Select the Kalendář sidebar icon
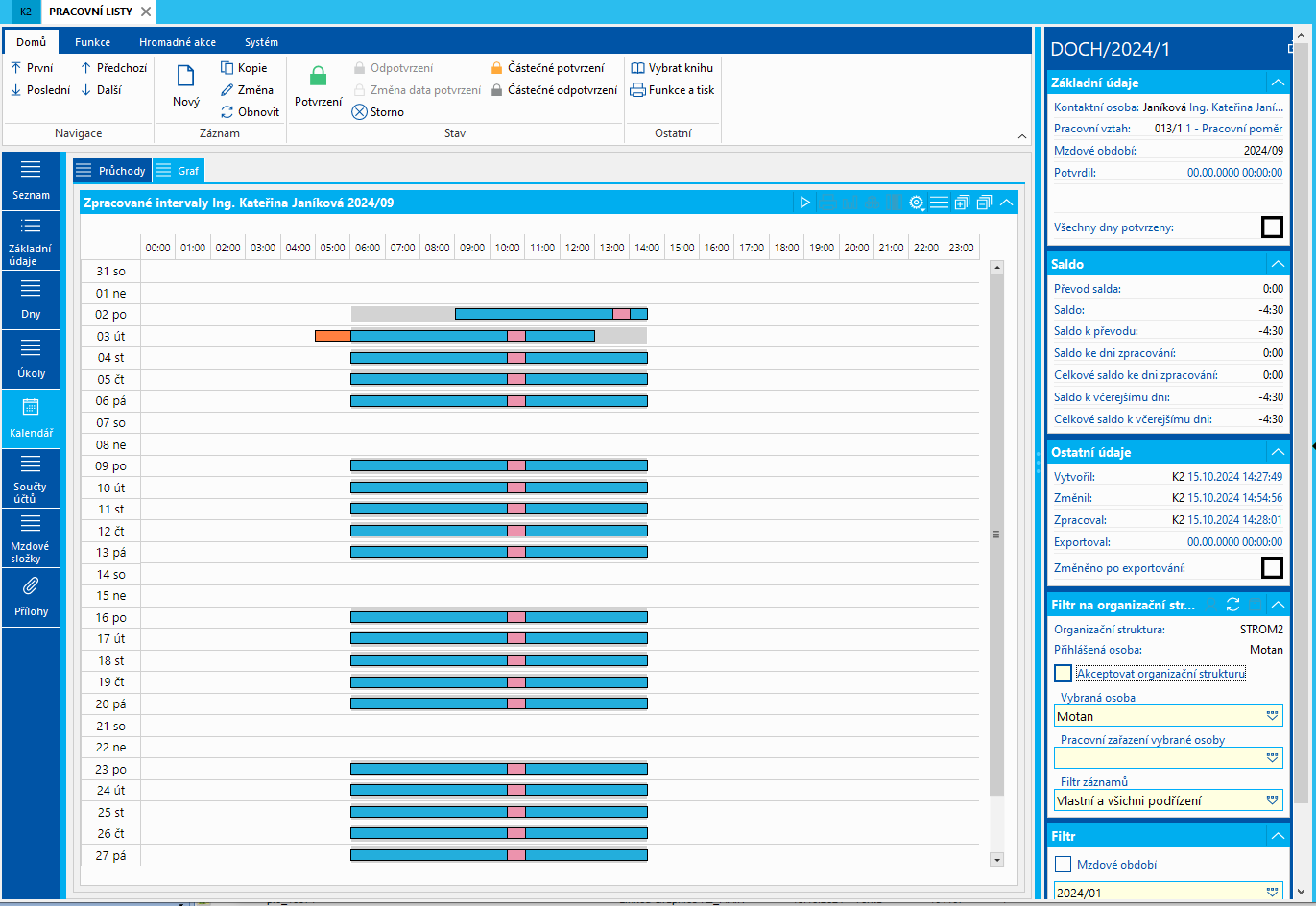1316x906 pixels. click(x=31, y=419)
